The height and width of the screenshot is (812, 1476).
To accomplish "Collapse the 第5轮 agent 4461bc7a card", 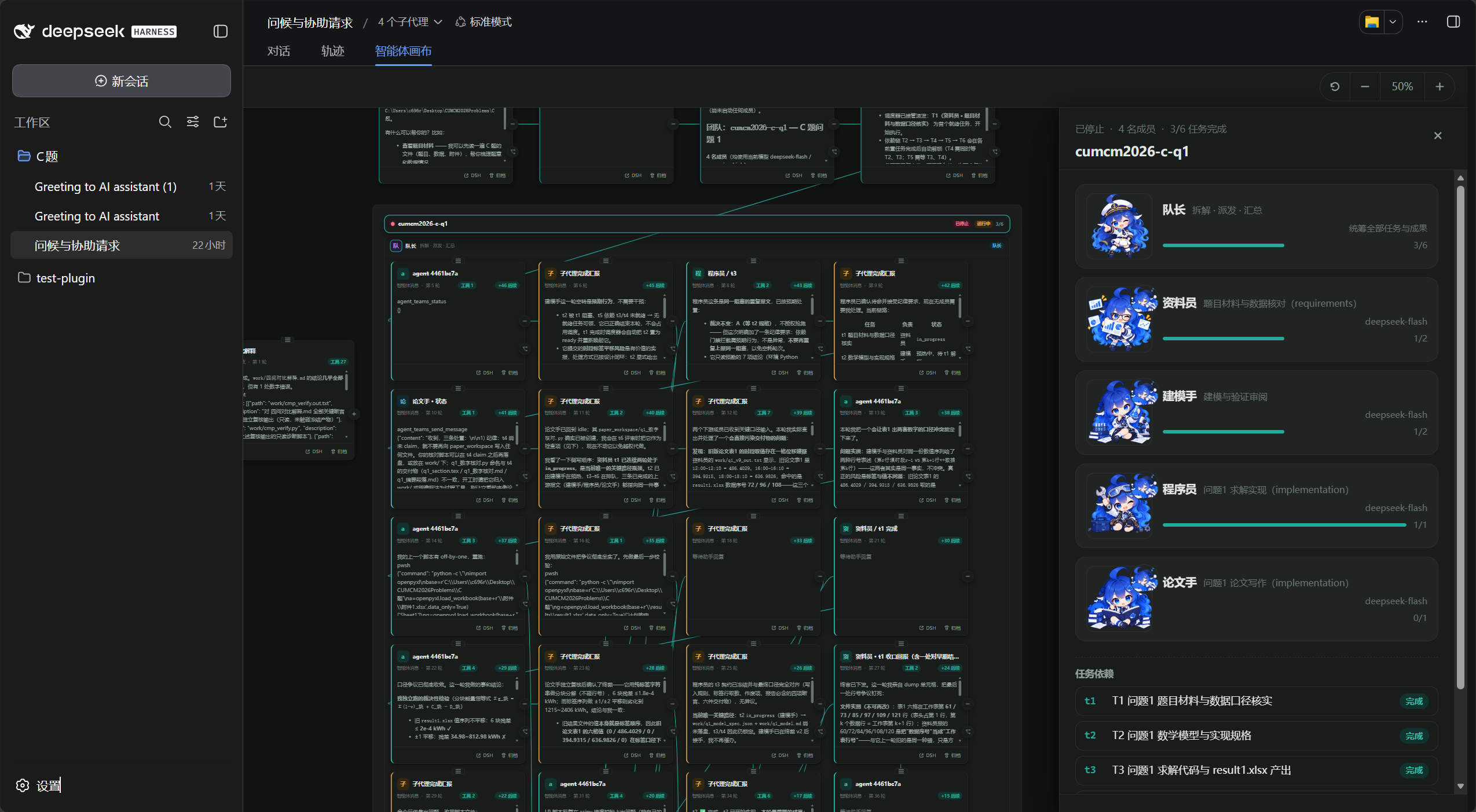I will 525,321.
